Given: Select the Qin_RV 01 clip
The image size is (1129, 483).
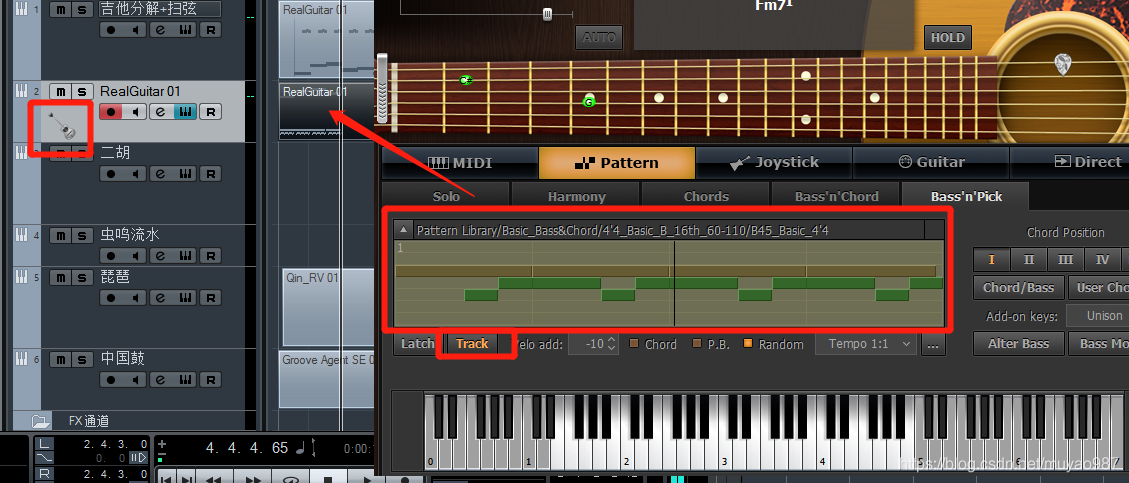Looking at the screenshot, I should 328,308.
